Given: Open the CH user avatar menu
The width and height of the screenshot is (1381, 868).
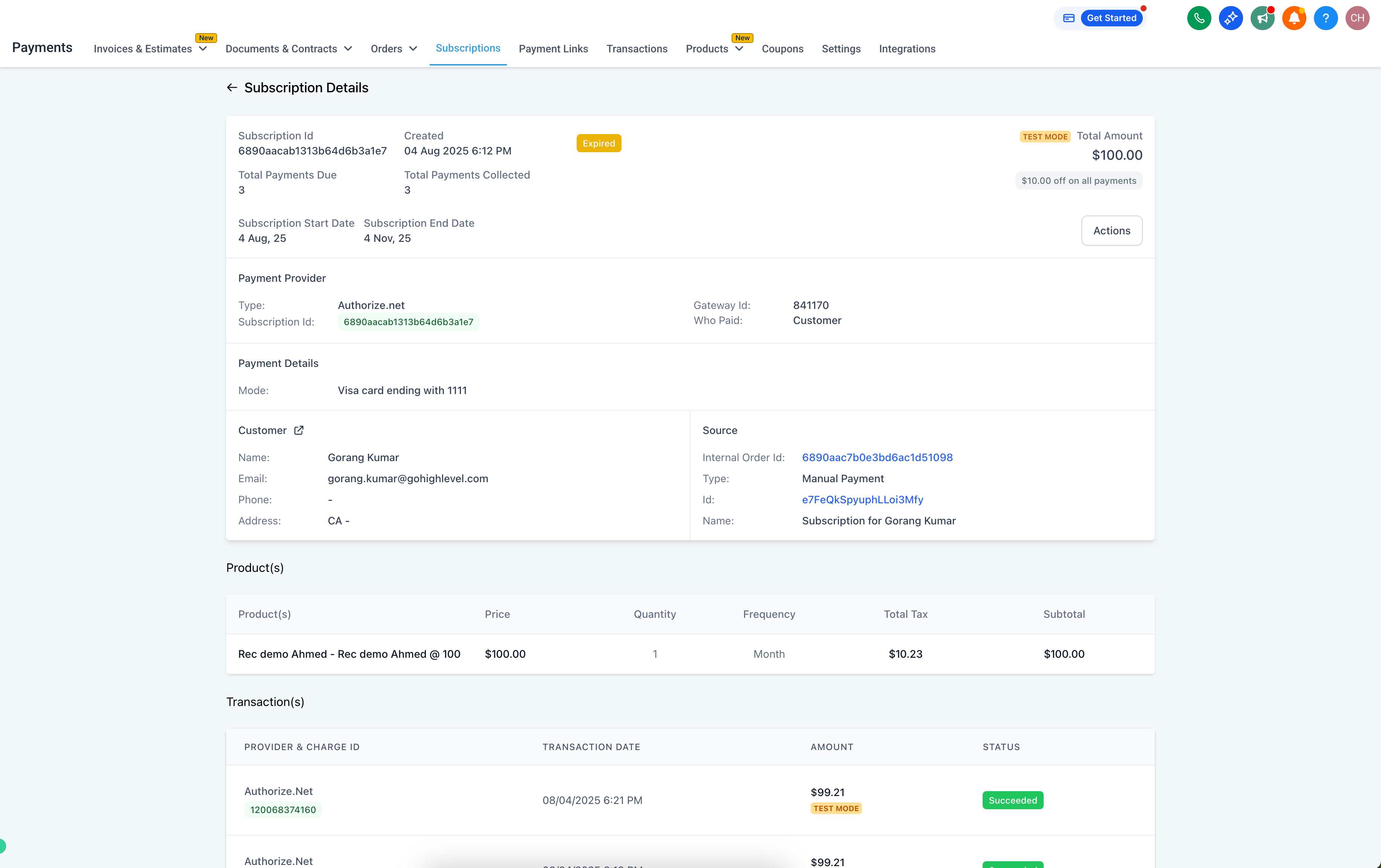Looking at the screenshot, I should (1357, 18).
